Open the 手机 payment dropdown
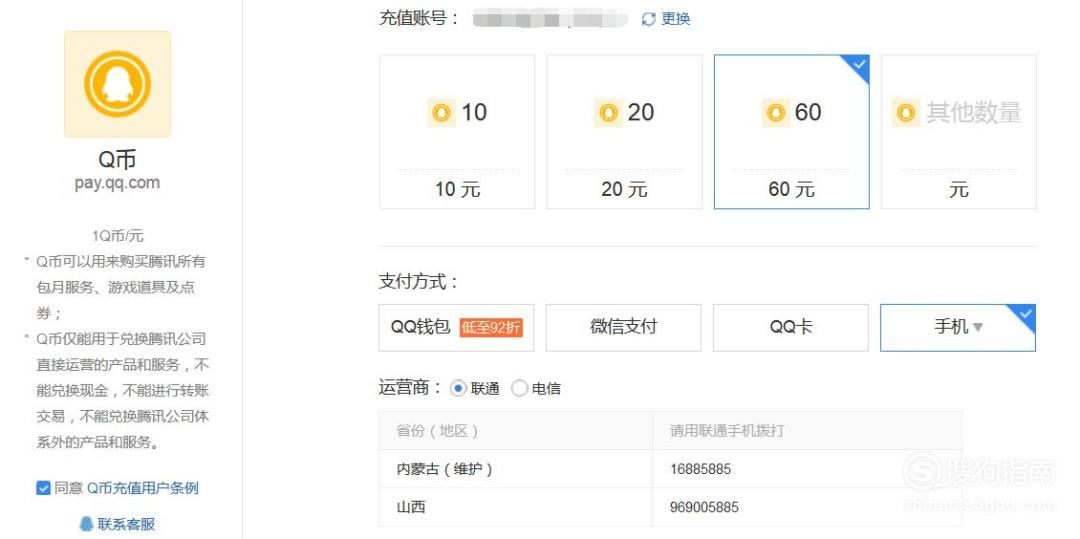Image resolution: width=1080 pixels, height=539 pixels. 958,328
